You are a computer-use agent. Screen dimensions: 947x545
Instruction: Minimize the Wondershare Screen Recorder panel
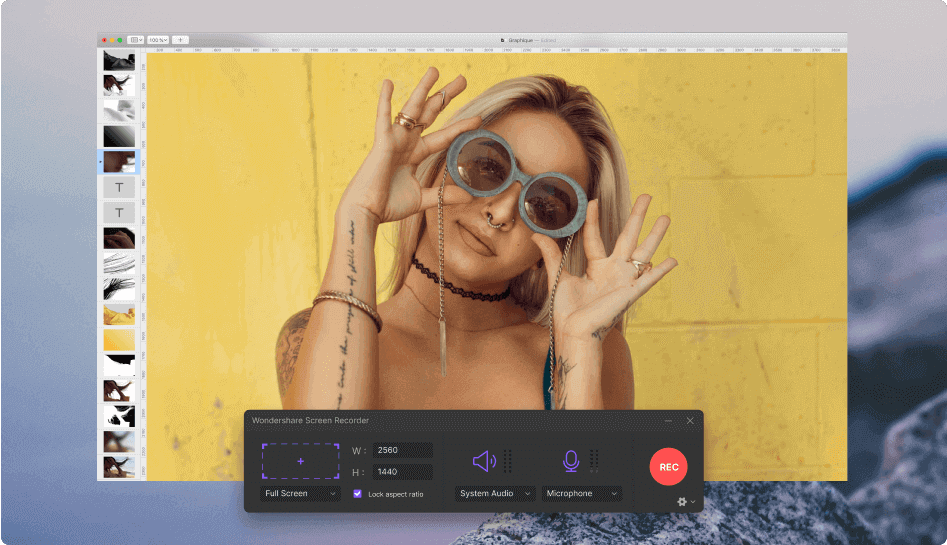pyautogui.click(x=668, y=421)
